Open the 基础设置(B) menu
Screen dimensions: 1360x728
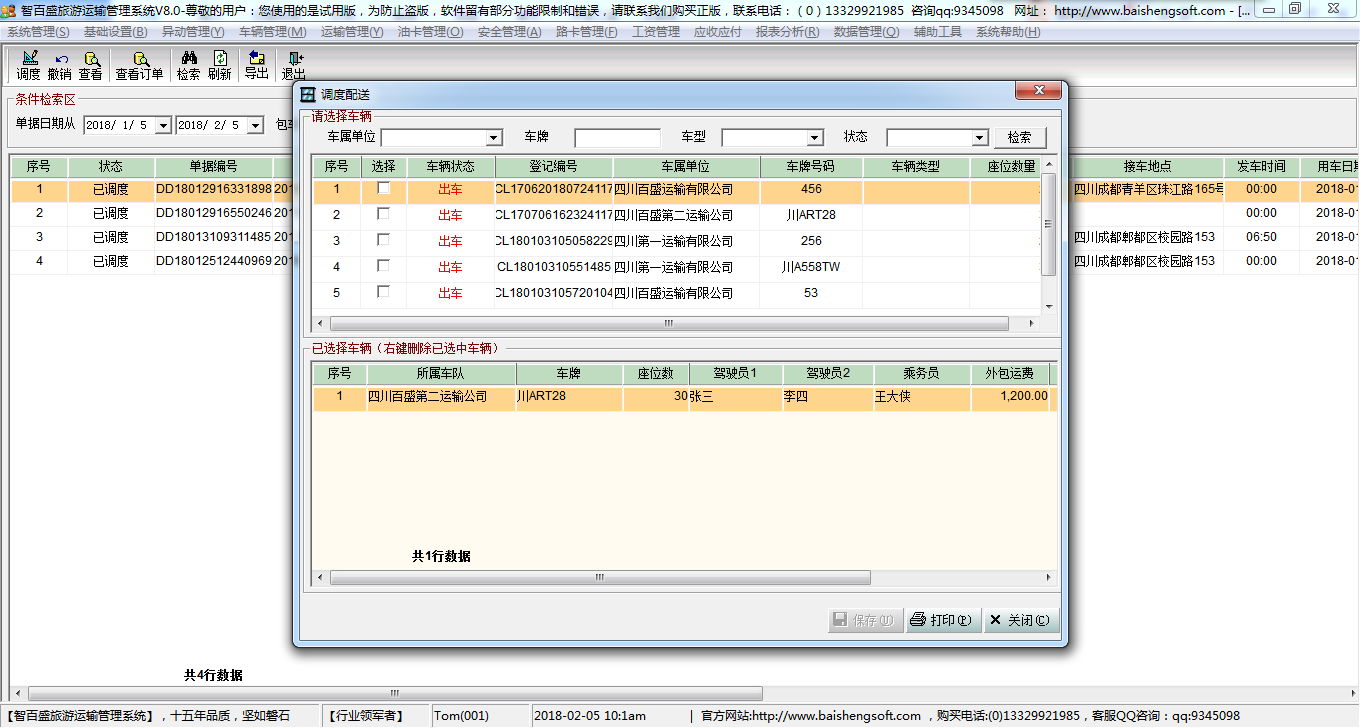pos(116,32)
